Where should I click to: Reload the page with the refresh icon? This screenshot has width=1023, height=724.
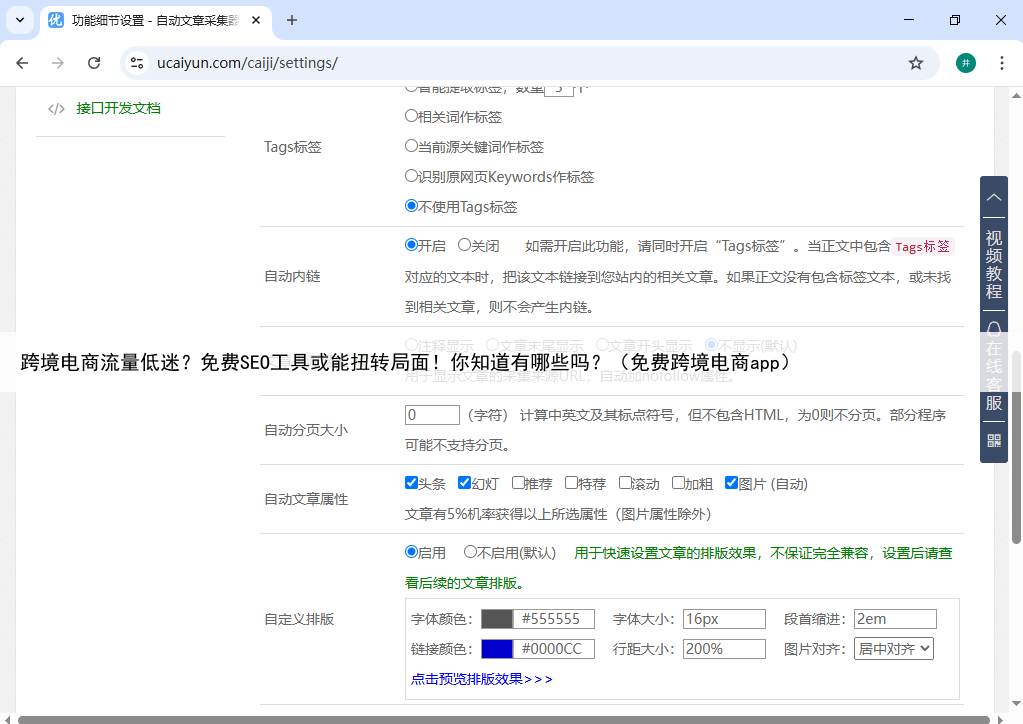point(94,63)
